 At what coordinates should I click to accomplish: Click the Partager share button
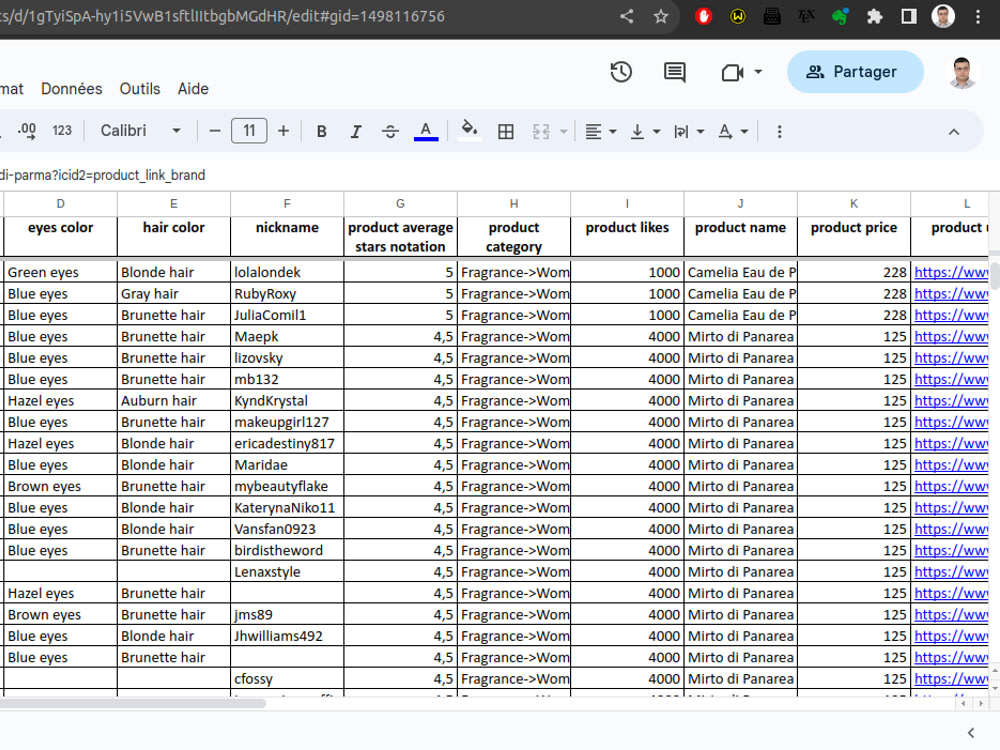pos(855,71)
